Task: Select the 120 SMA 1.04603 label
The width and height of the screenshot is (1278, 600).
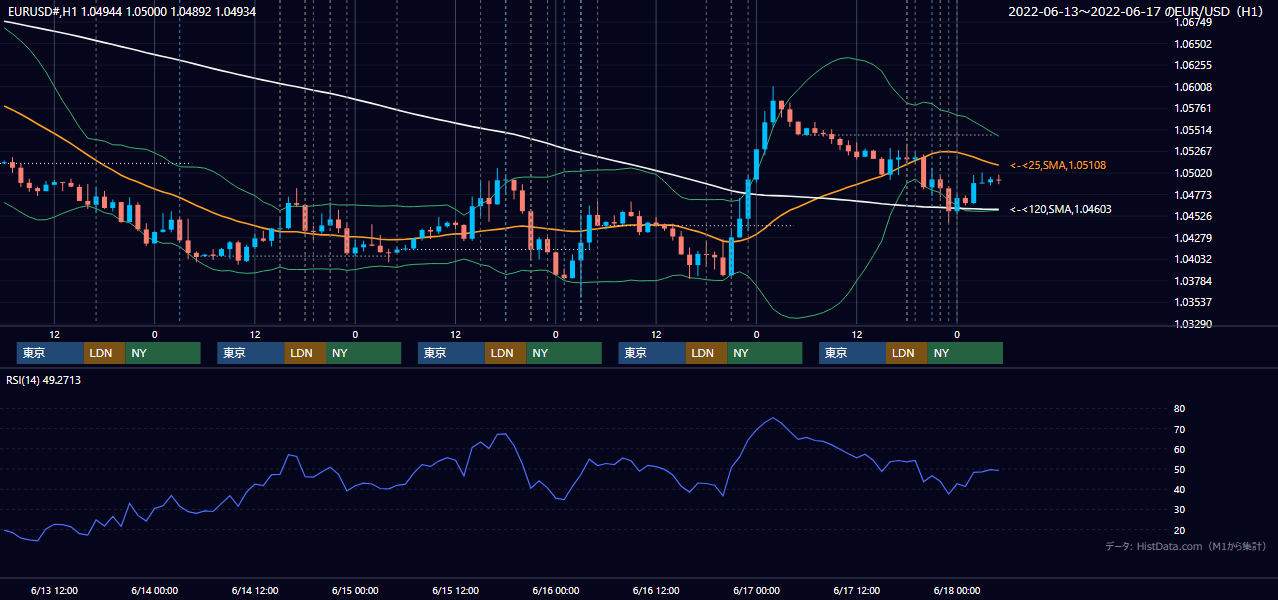Action: (x=1061, y=209)
